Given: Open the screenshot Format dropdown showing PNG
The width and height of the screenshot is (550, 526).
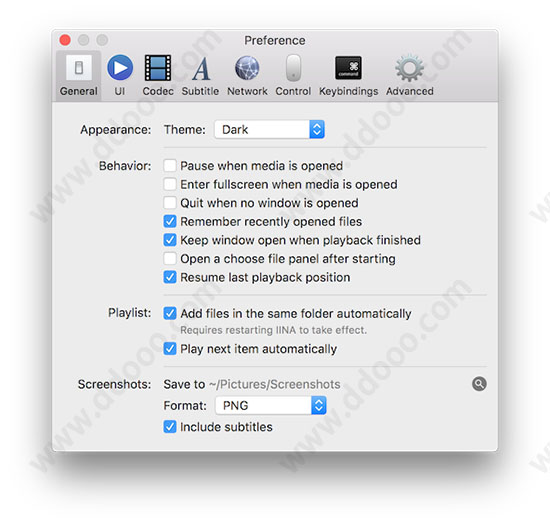Looking at the screenshot, I should 271,405.
